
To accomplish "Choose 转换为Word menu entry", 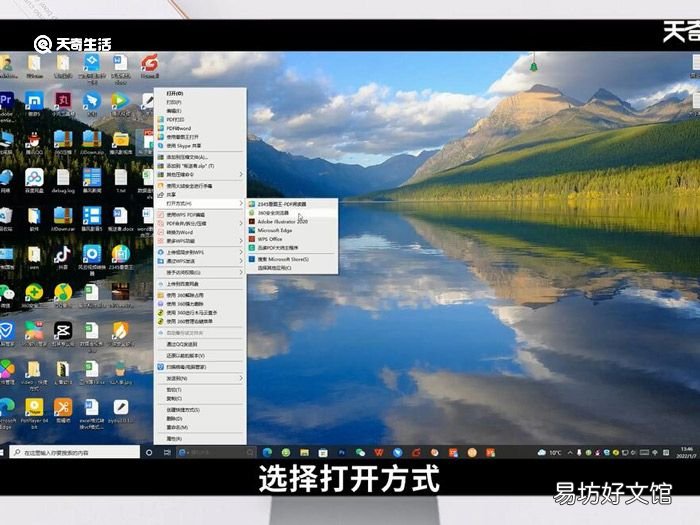I will (x=200, y=232).
